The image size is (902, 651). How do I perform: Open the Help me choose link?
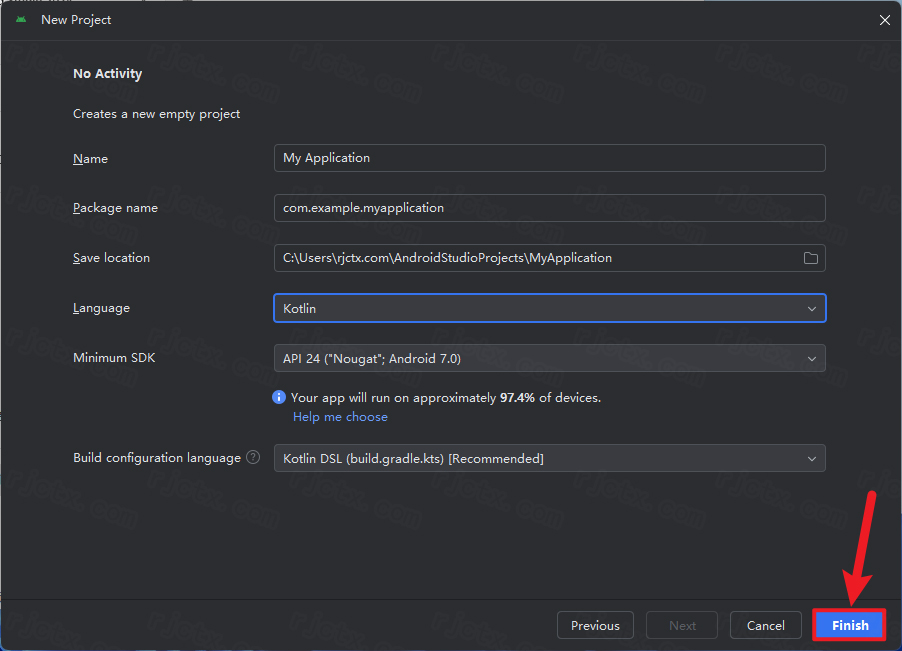tap(341, 417)
